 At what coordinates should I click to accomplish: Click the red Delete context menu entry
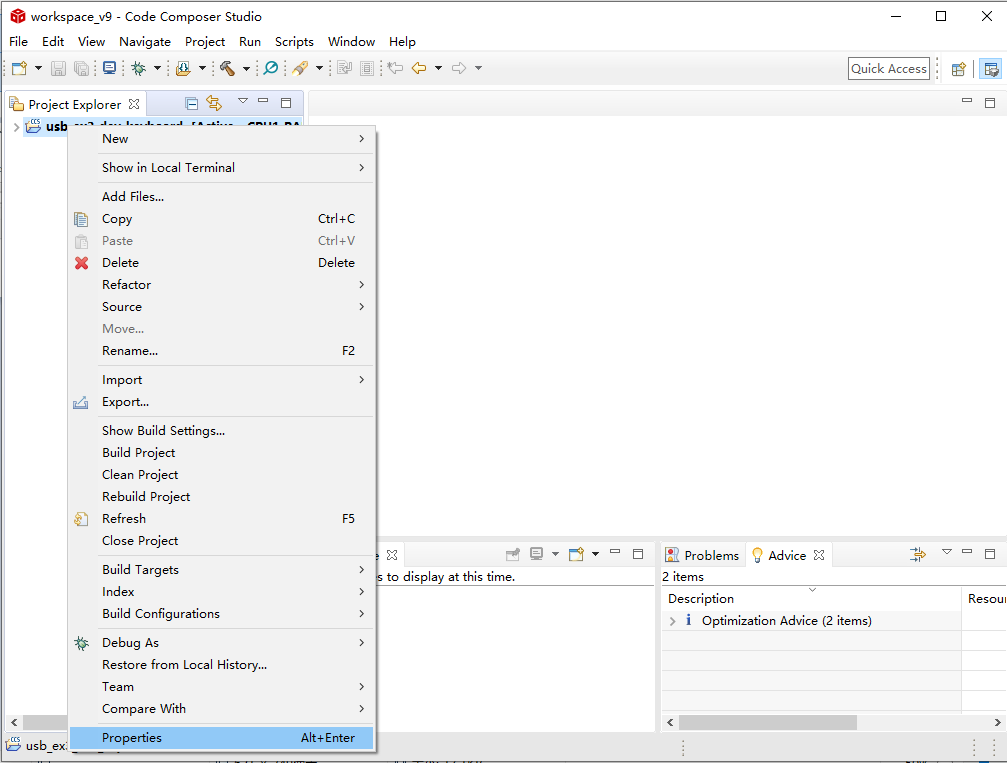point(222,263)
